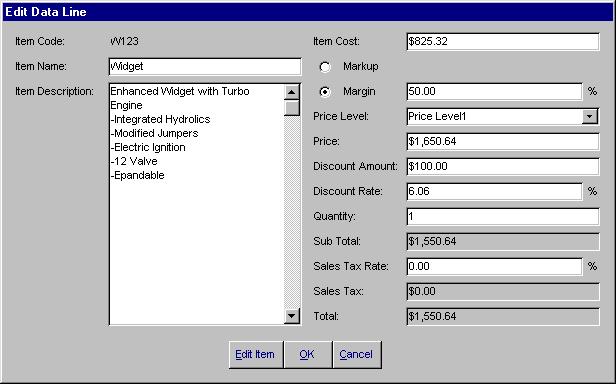Click the Discount Amount field showing $100.00
The width and height of the screenshot is (616, 384).
[x=503, y=166]
